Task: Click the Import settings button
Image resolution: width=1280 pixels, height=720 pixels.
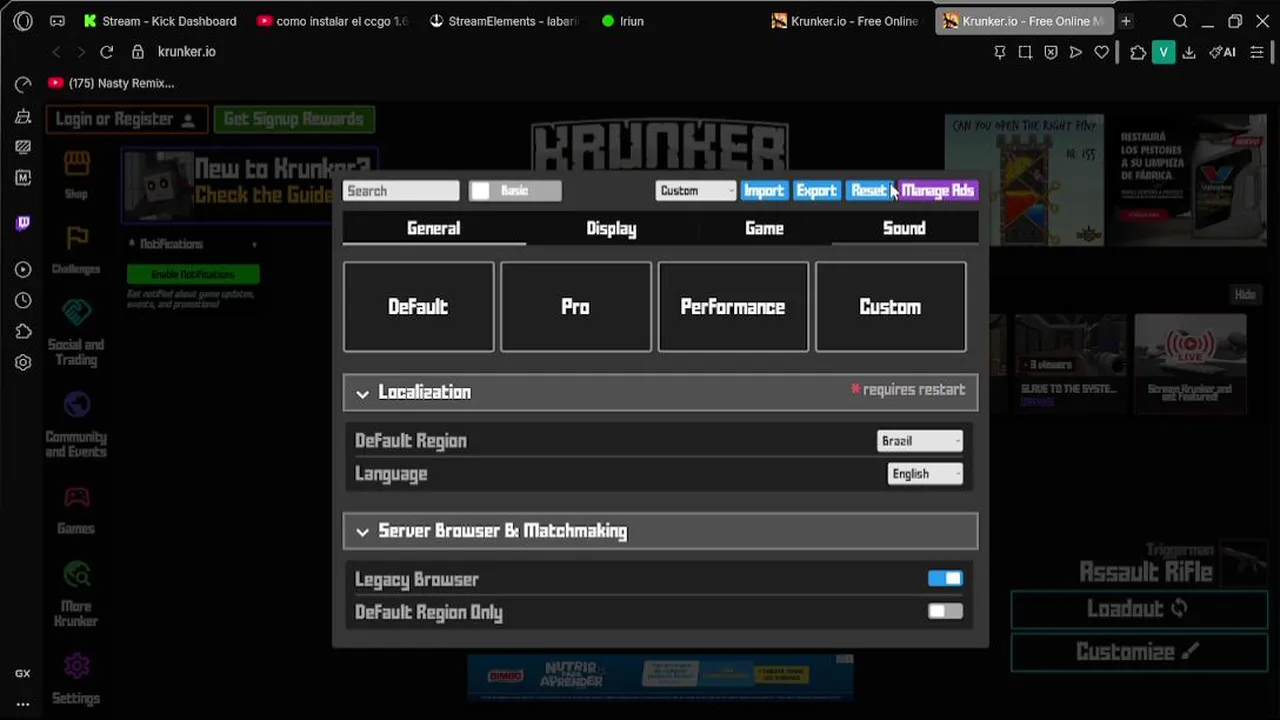Action: (764, 190)
